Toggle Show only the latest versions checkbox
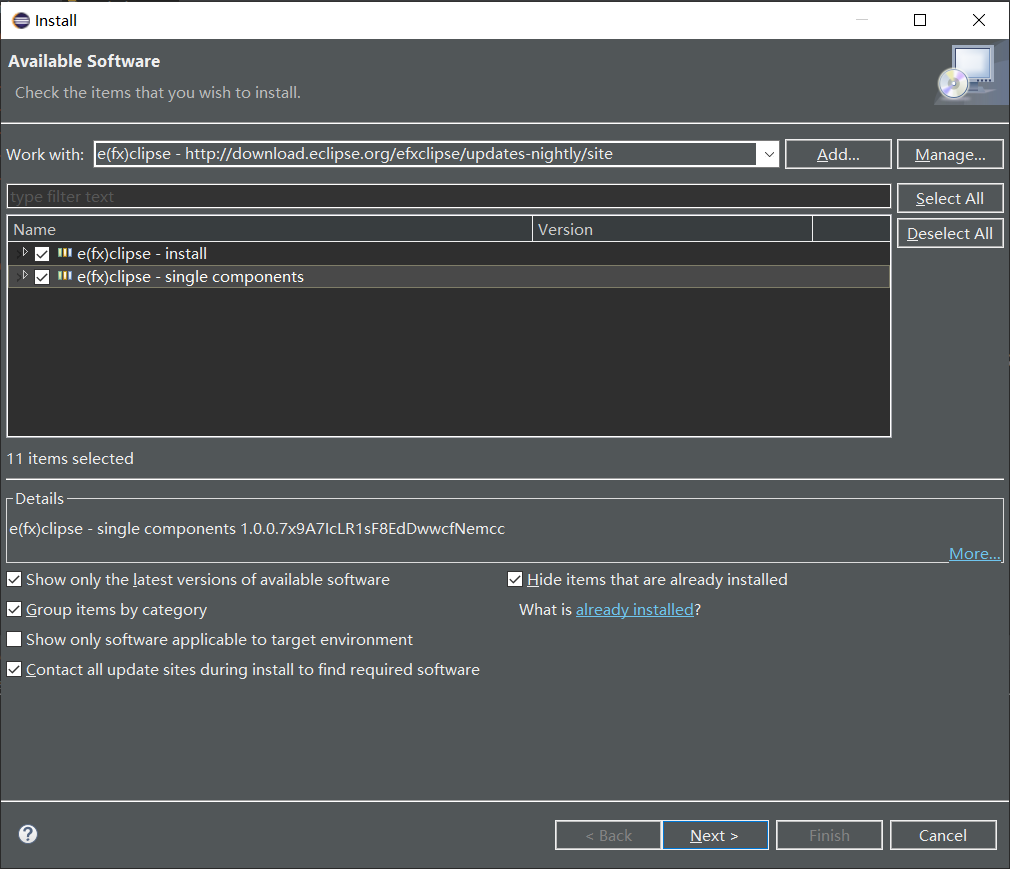This screenshot has height=869, width=1010. [x=14, y=580]
